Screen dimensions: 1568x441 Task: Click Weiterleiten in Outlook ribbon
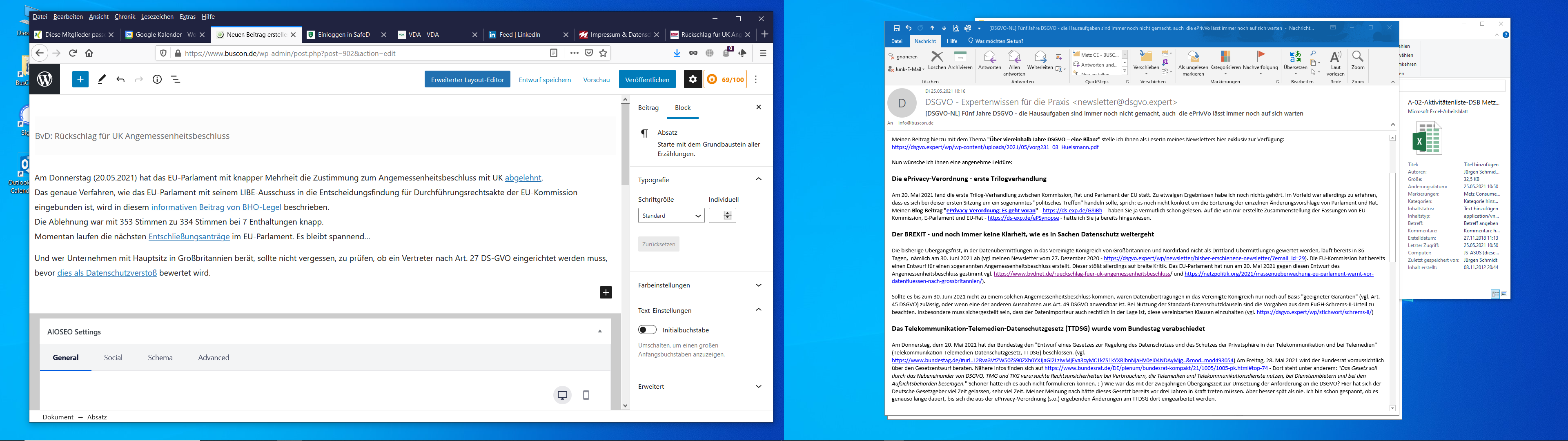[x=1040, y=60]
